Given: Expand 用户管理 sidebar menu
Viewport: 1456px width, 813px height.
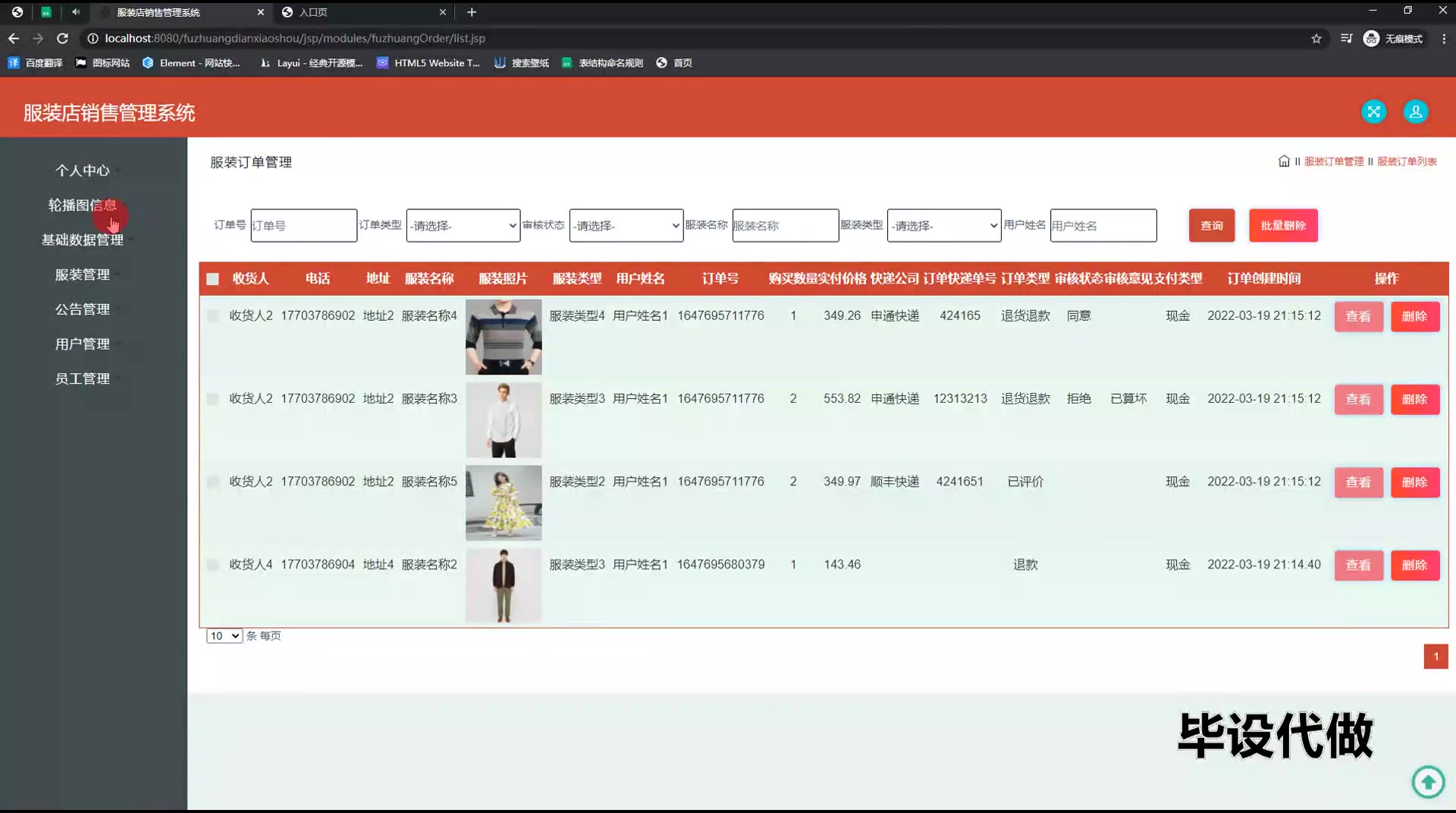Looking at the screenshot, I should [82, 344].
